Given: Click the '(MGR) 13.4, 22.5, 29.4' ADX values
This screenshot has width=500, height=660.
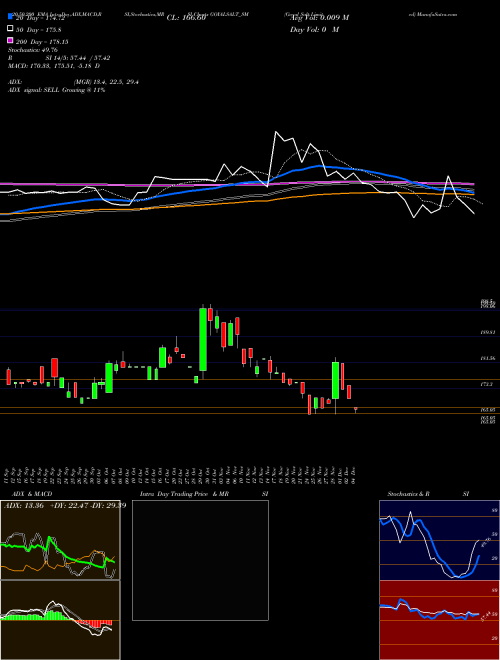Looking at the screenshot, I should tap(106, 82).
